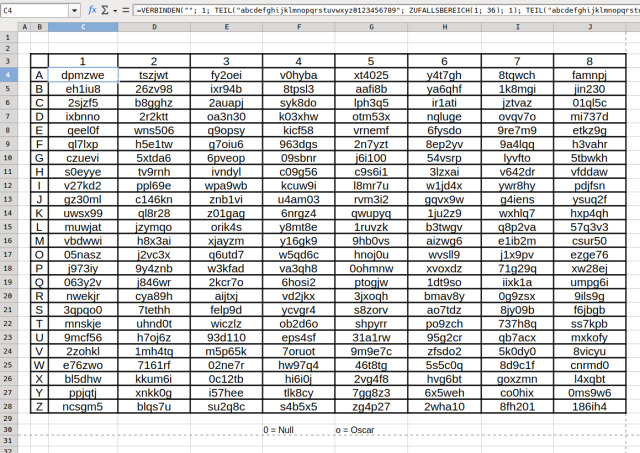Open the dropdown arrow beside the Sum icon

click(x=115, y=10)
